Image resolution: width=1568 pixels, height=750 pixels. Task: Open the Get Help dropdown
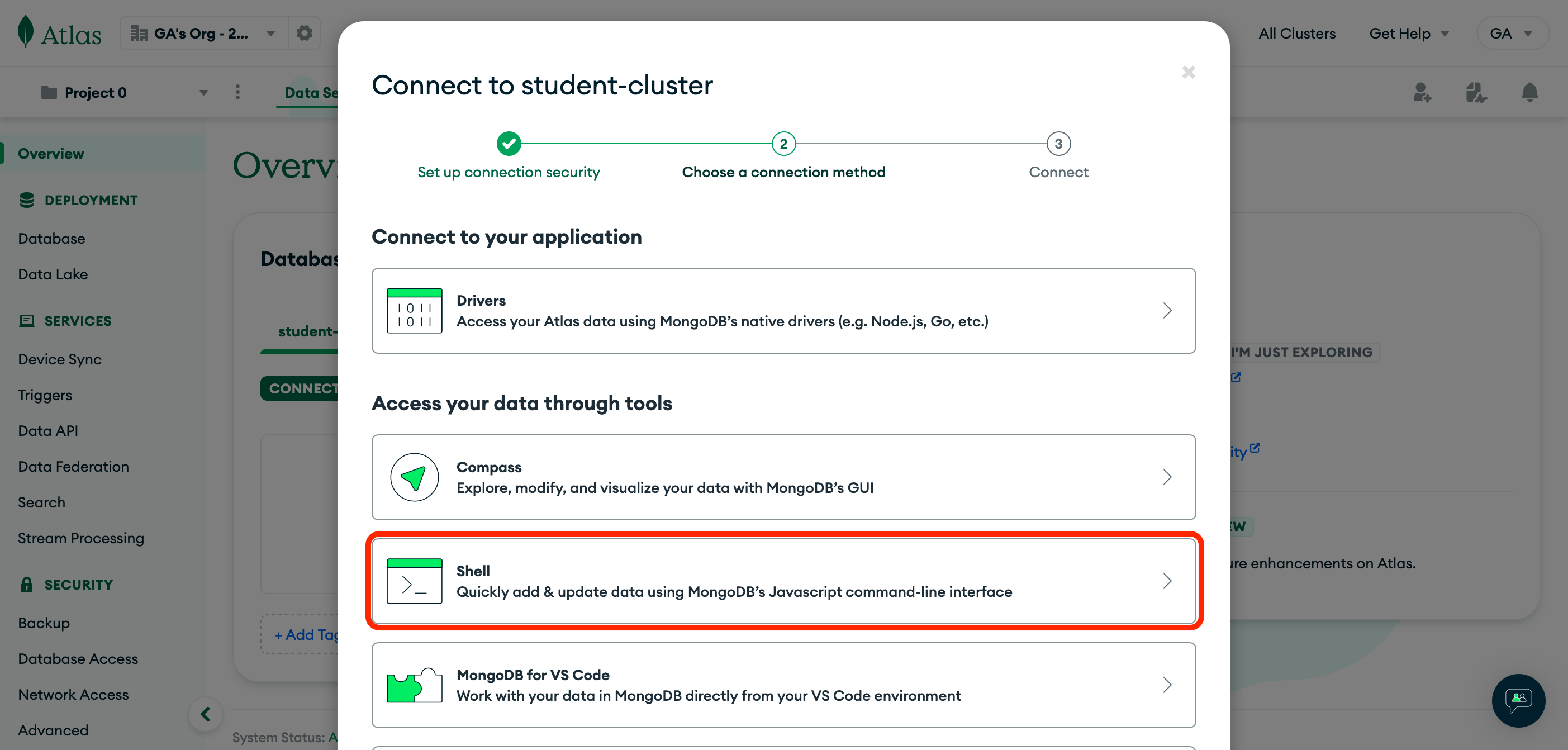click(x=1409, y=34)
